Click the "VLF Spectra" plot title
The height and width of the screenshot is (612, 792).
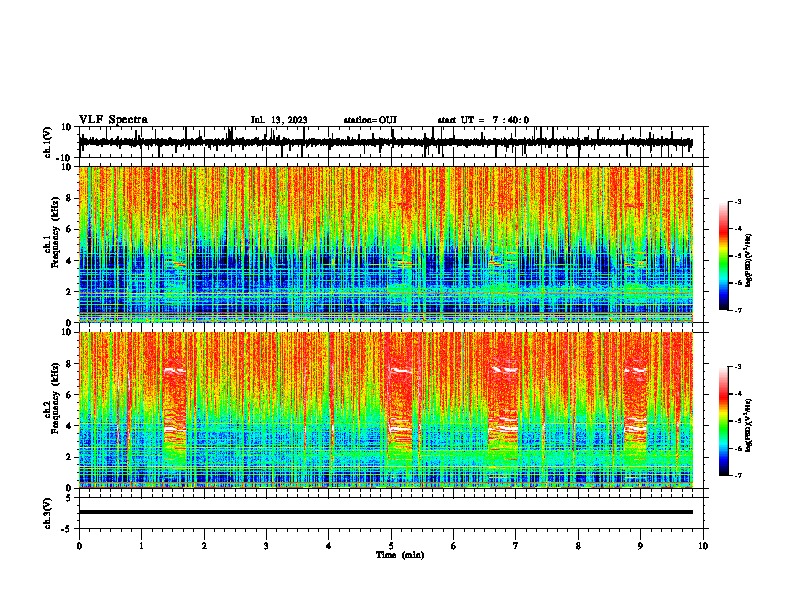tap(113, 119)
